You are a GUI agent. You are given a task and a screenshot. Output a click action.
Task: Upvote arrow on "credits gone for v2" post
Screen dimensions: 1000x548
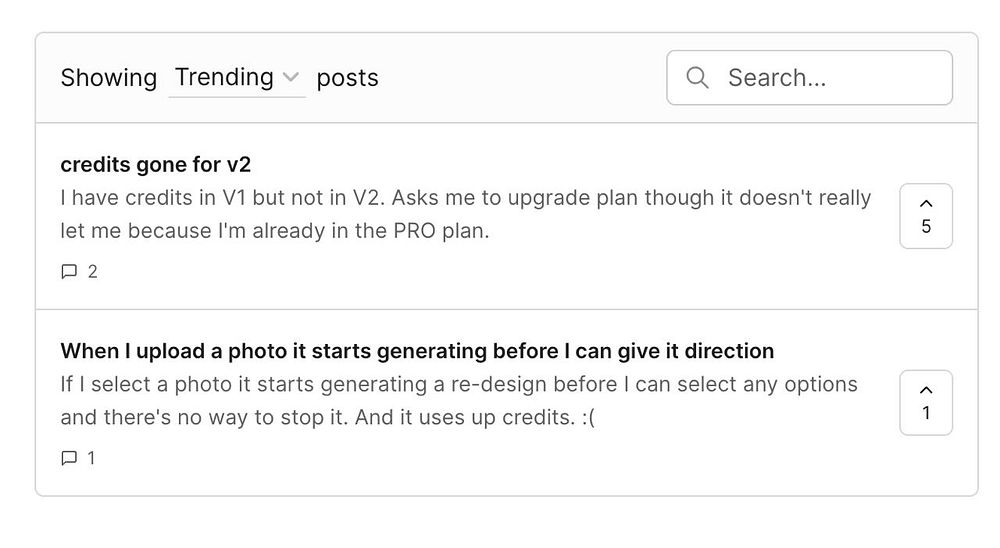(x=925, y=204)
